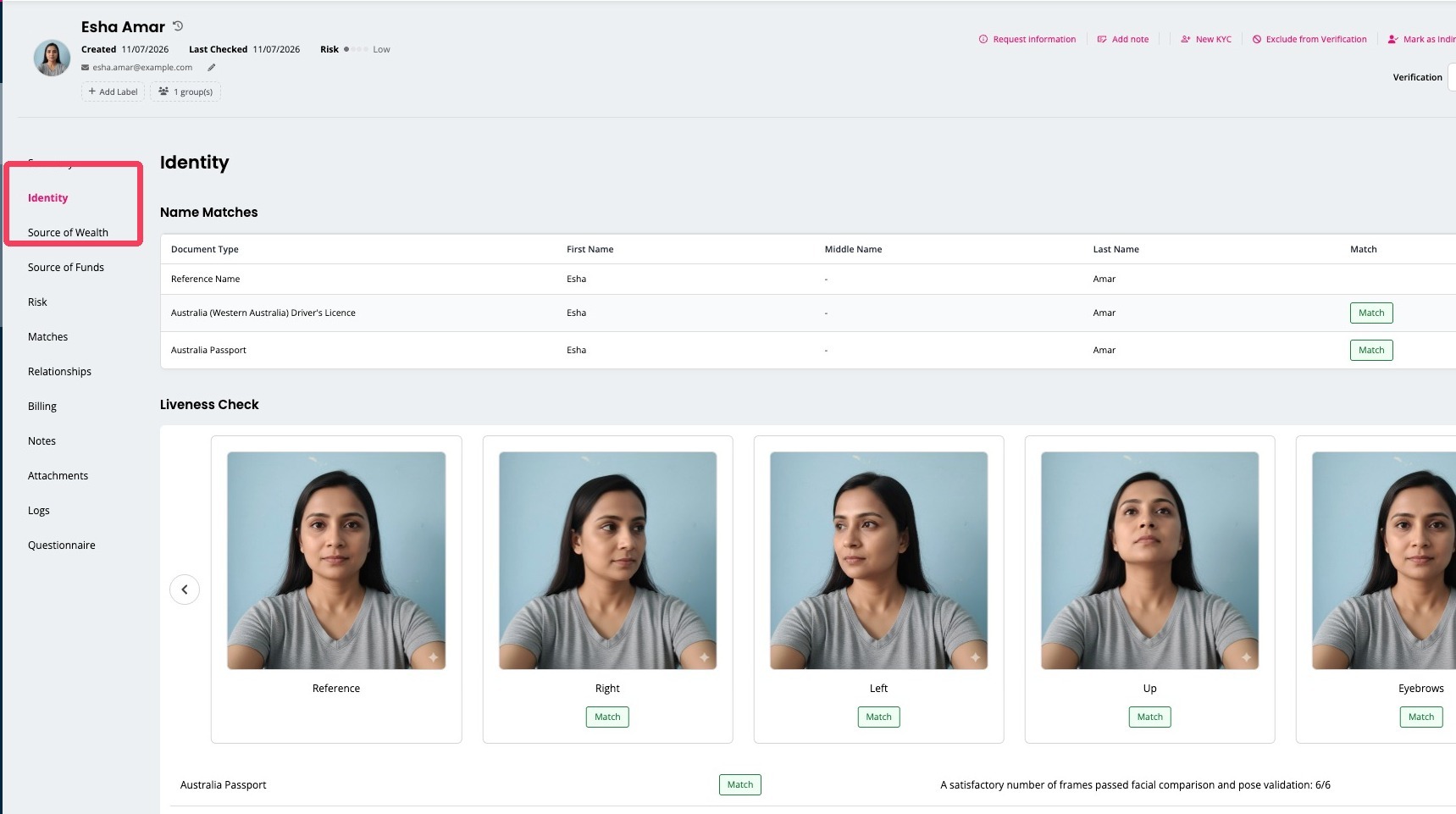Open Notes in the sidebar

point(42,441)
